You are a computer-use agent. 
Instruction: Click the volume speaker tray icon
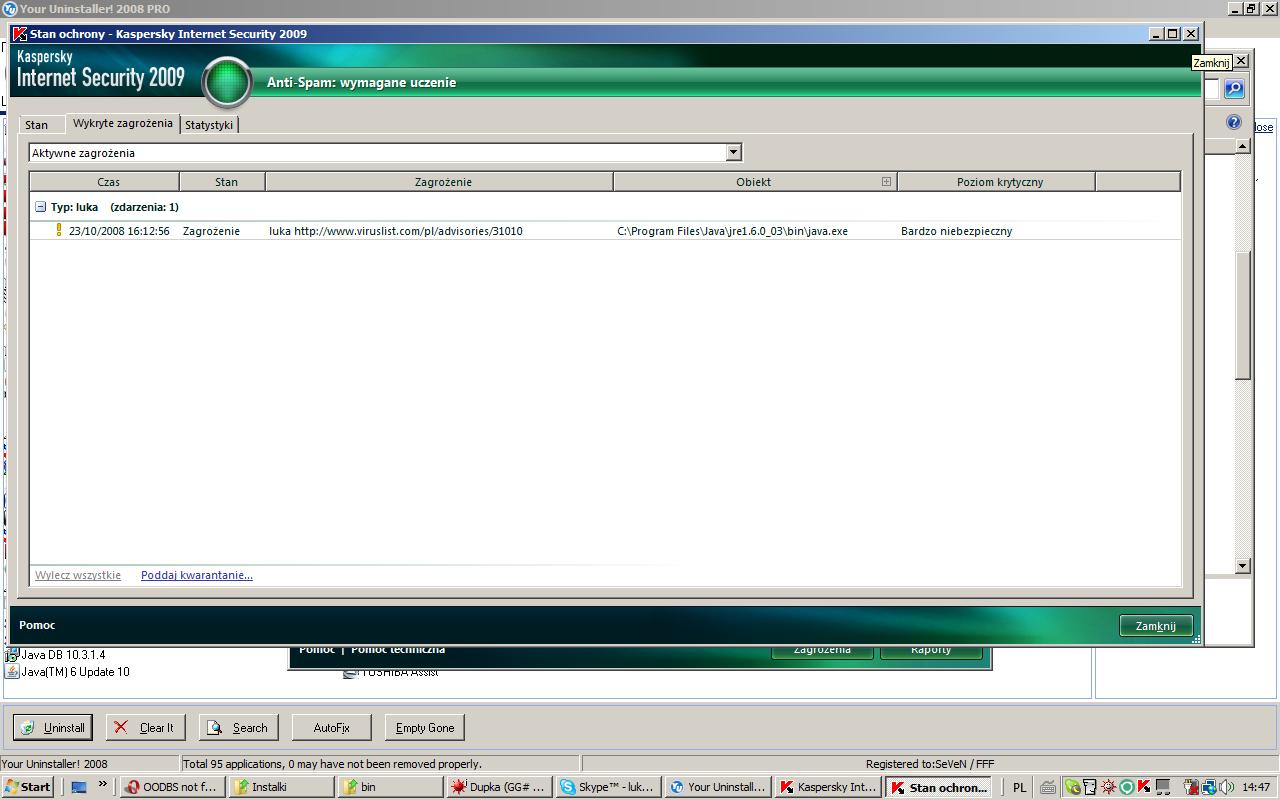(1226, 787)
